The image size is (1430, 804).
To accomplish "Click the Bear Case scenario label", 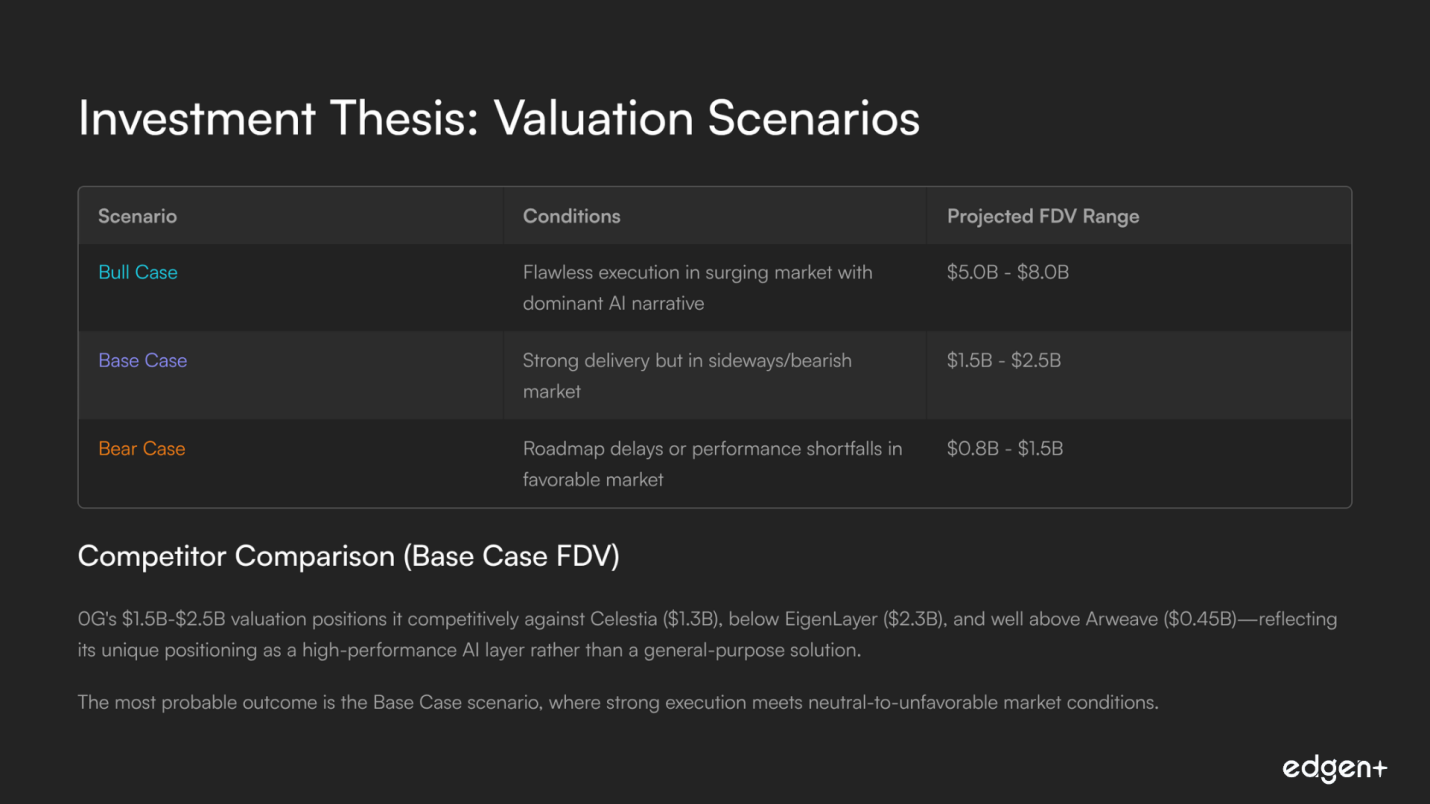I will [x=142, y=449].
